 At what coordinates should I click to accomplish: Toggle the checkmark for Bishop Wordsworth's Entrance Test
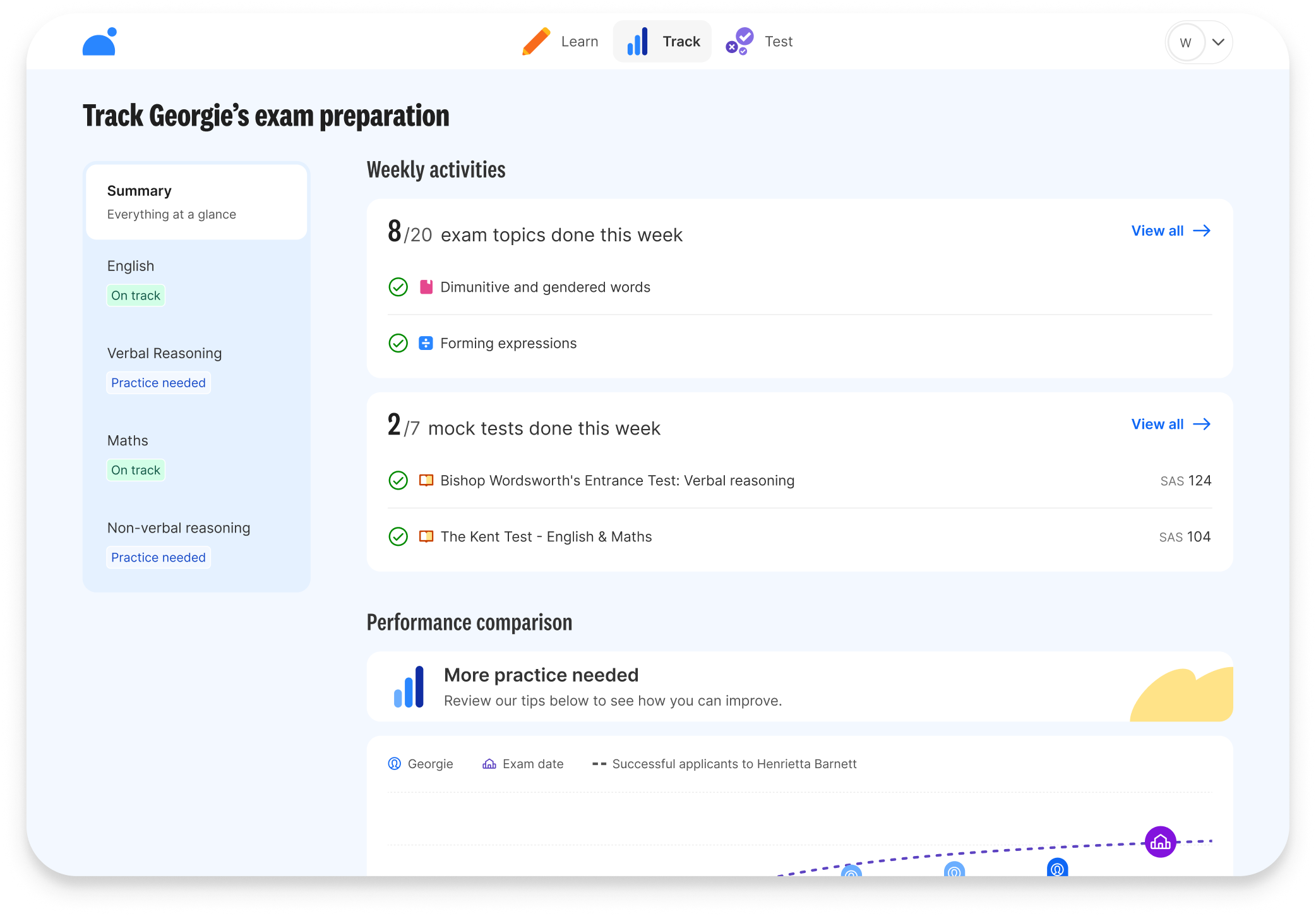click(398, 481)
